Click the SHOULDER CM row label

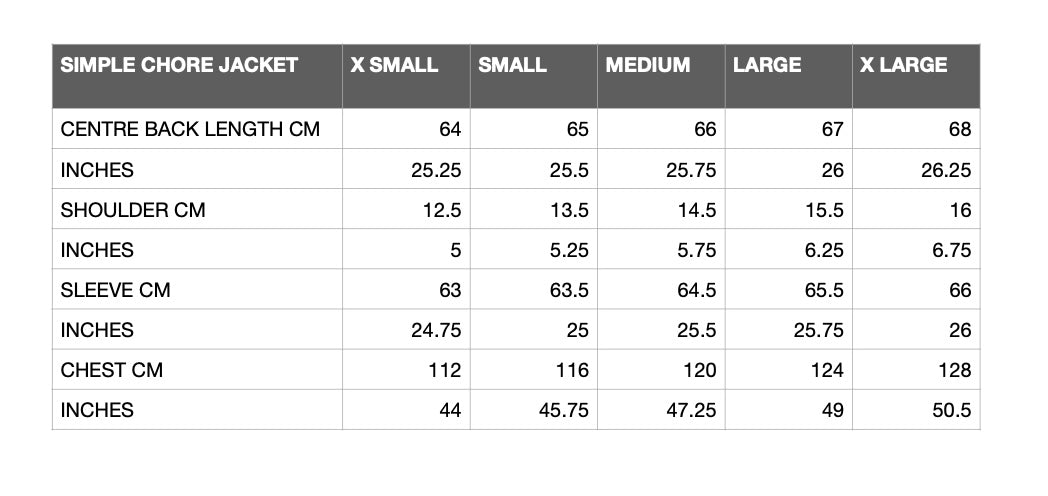click(197, 209)
